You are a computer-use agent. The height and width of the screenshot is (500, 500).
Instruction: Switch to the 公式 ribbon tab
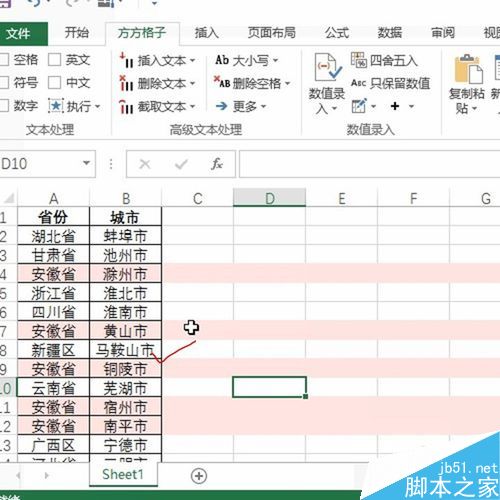(337, 33)
